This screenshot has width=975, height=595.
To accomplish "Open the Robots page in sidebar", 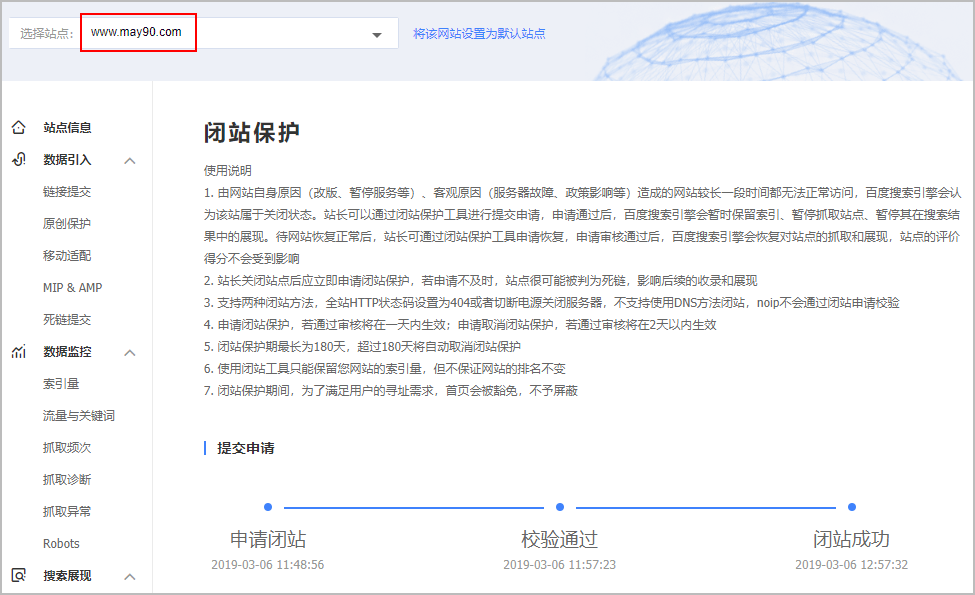I will click(61, 543).
